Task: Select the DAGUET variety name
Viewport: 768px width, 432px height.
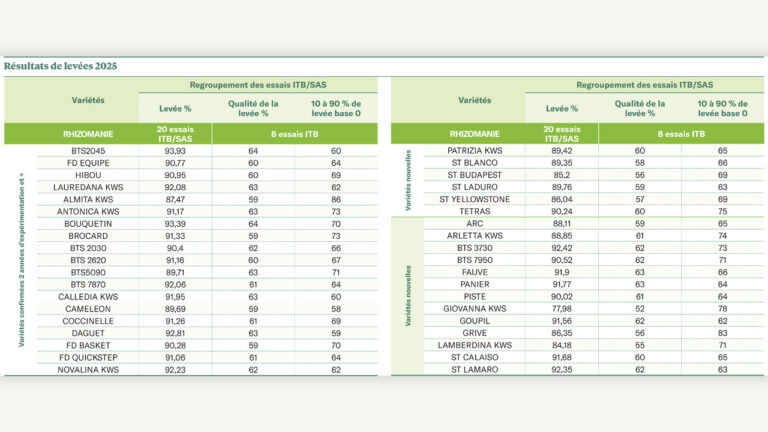Action: click(88, 333)
